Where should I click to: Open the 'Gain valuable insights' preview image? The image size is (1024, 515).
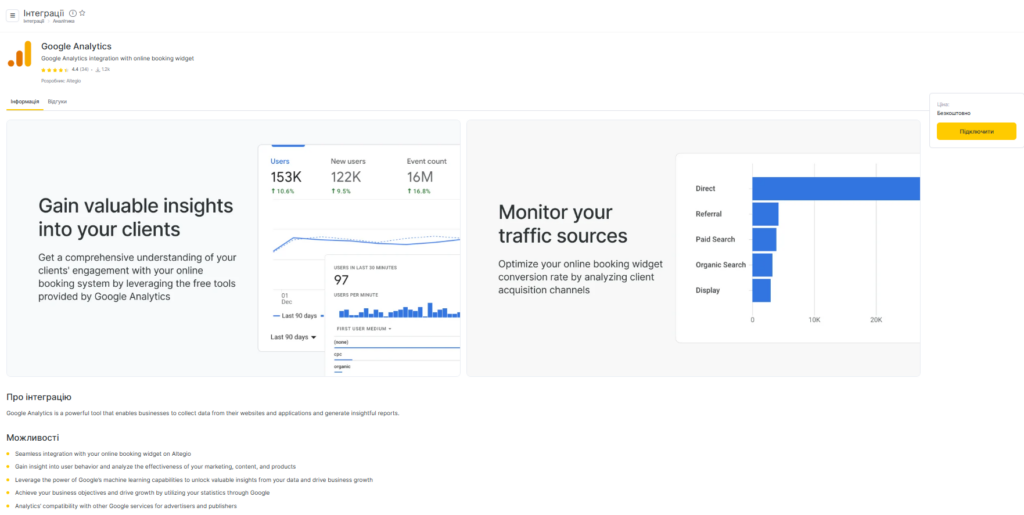click(233, 248)
